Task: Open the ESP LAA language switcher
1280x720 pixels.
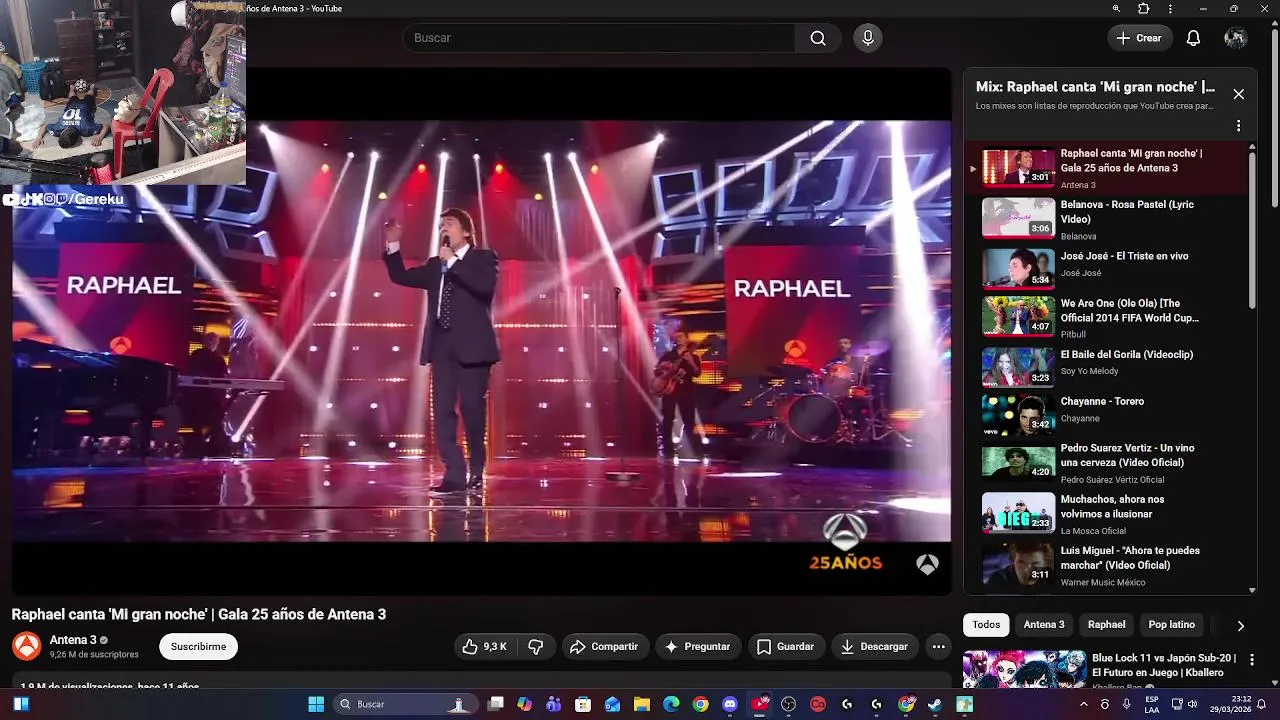Action: (x=1152, y=704)
